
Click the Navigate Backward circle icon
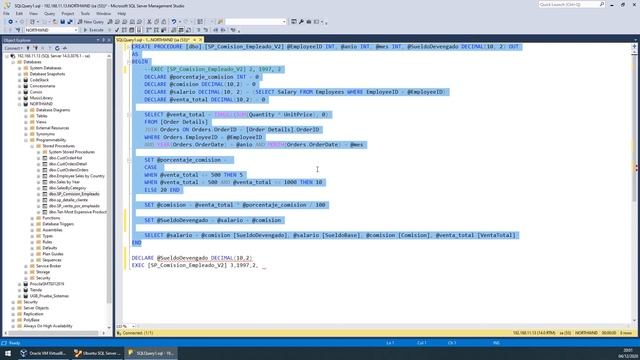point(10,22)
